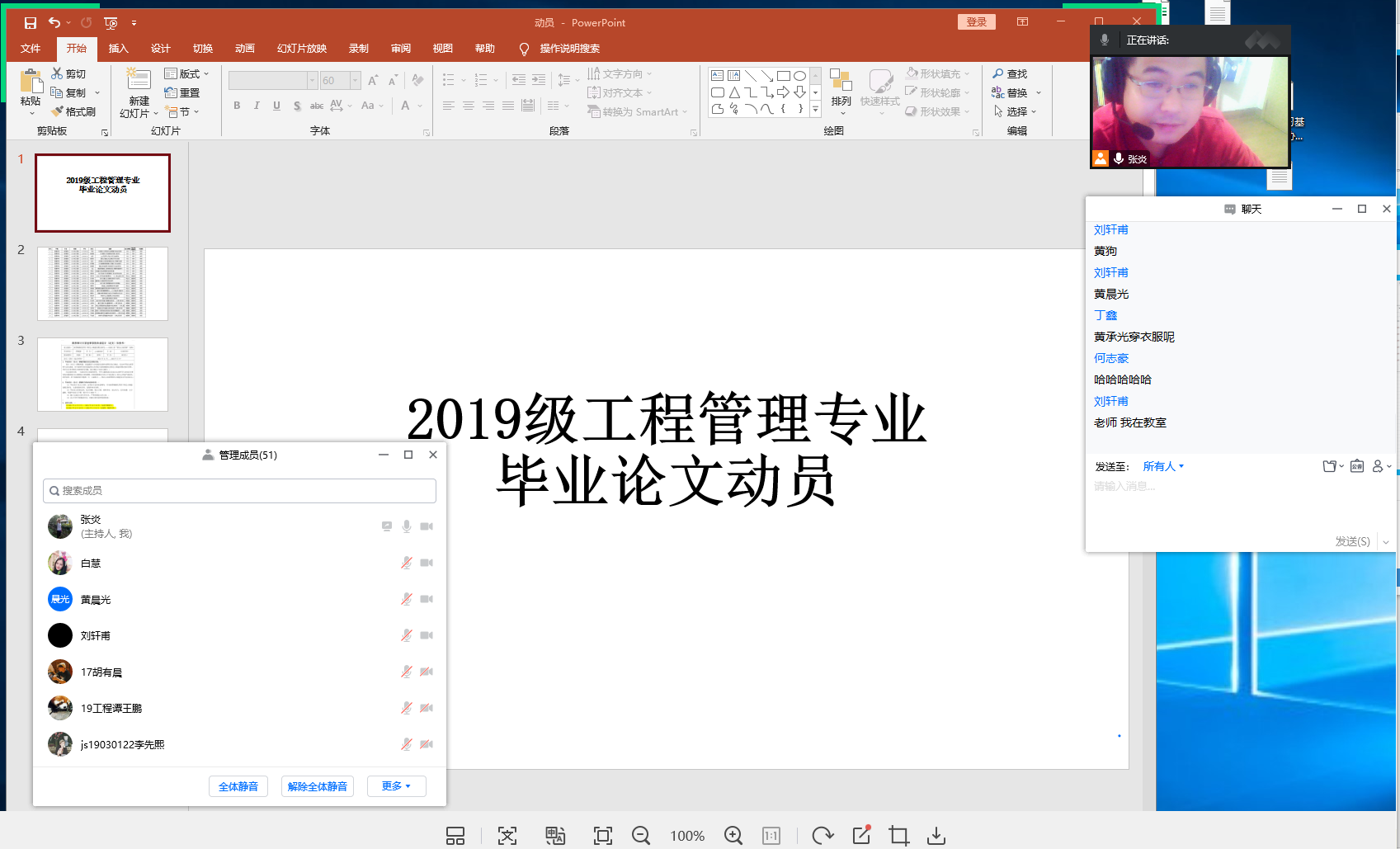Click the translate text icon
The height and width of the screenshot is (849, 1400).
tap(555, 836)
